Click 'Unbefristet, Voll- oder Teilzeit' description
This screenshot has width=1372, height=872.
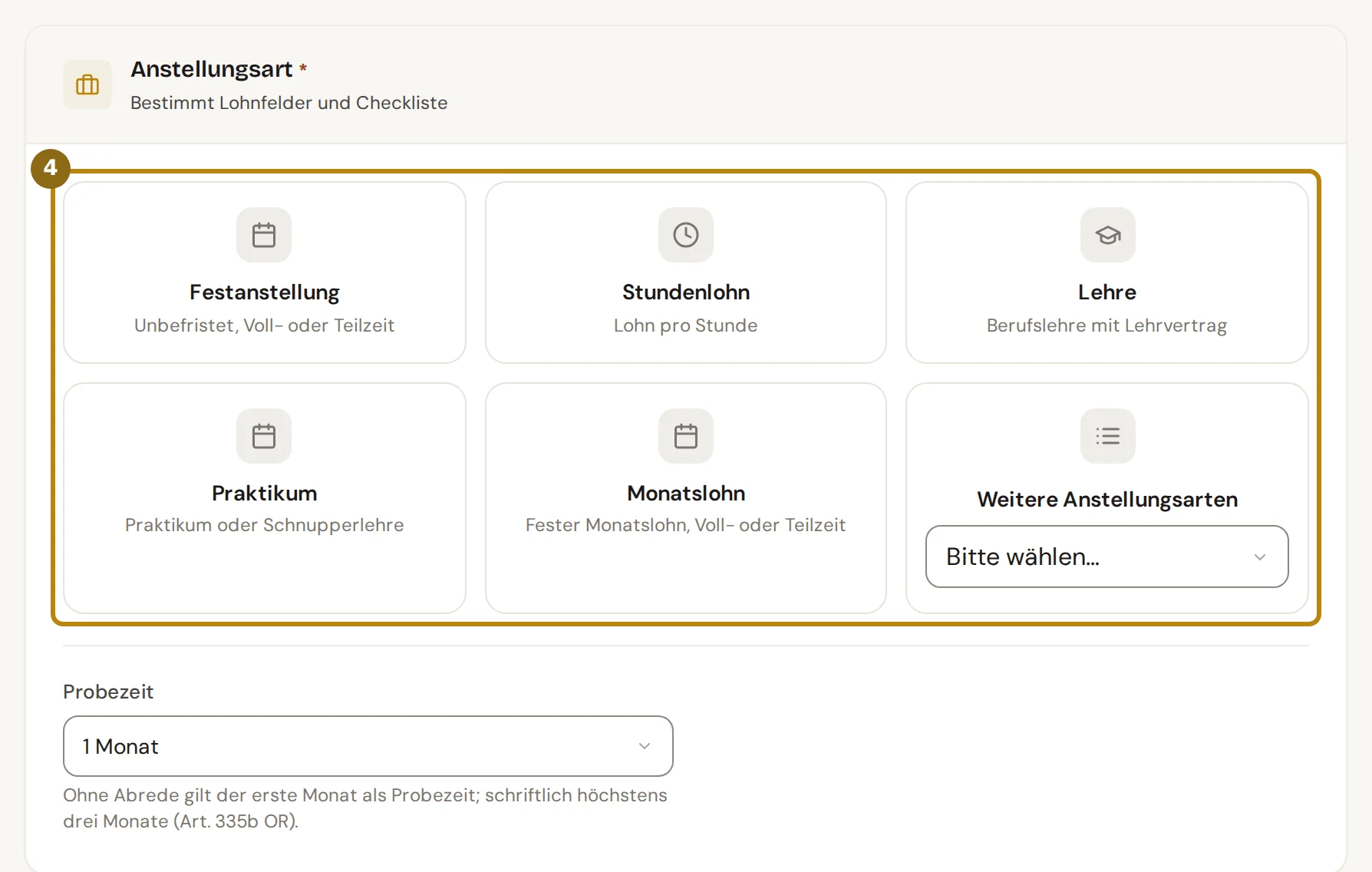click(x=265, y=325)
